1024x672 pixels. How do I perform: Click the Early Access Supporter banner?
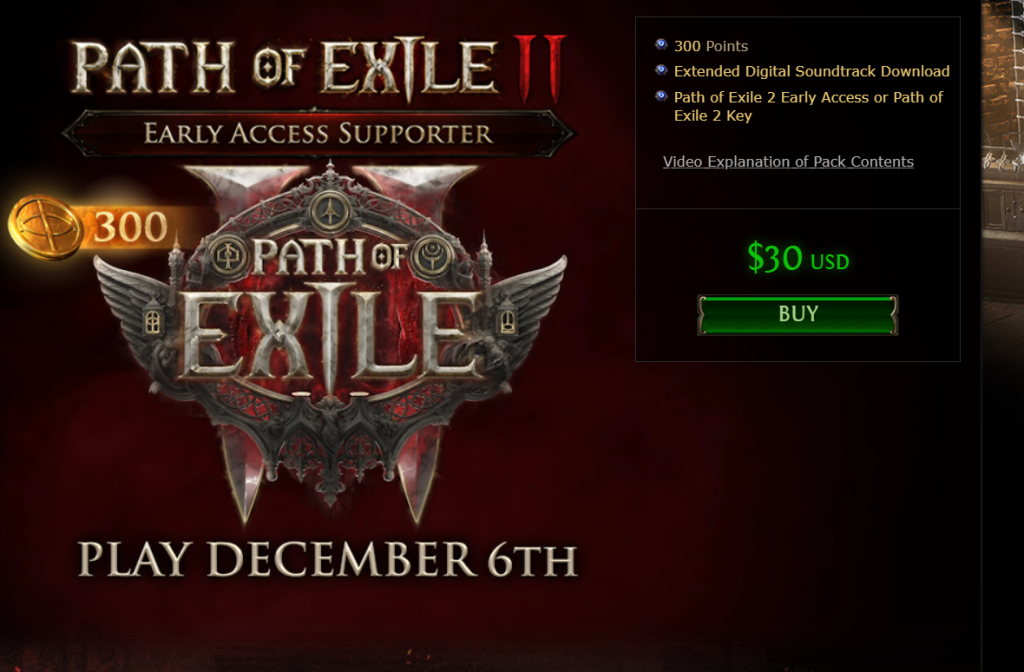click(318, 133)
